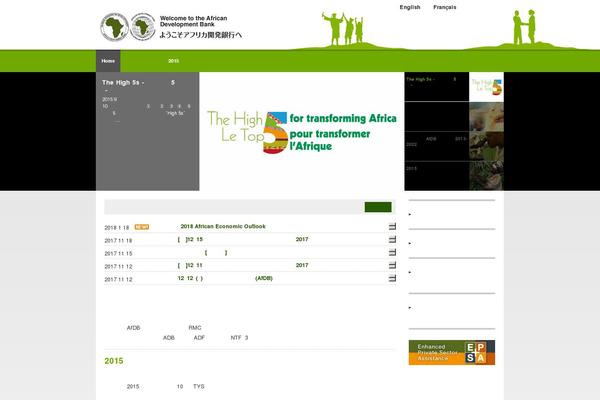Click the 'NTF 3' text in description paragraph
Screen dimensions: 600x400
tap(239, 338)
